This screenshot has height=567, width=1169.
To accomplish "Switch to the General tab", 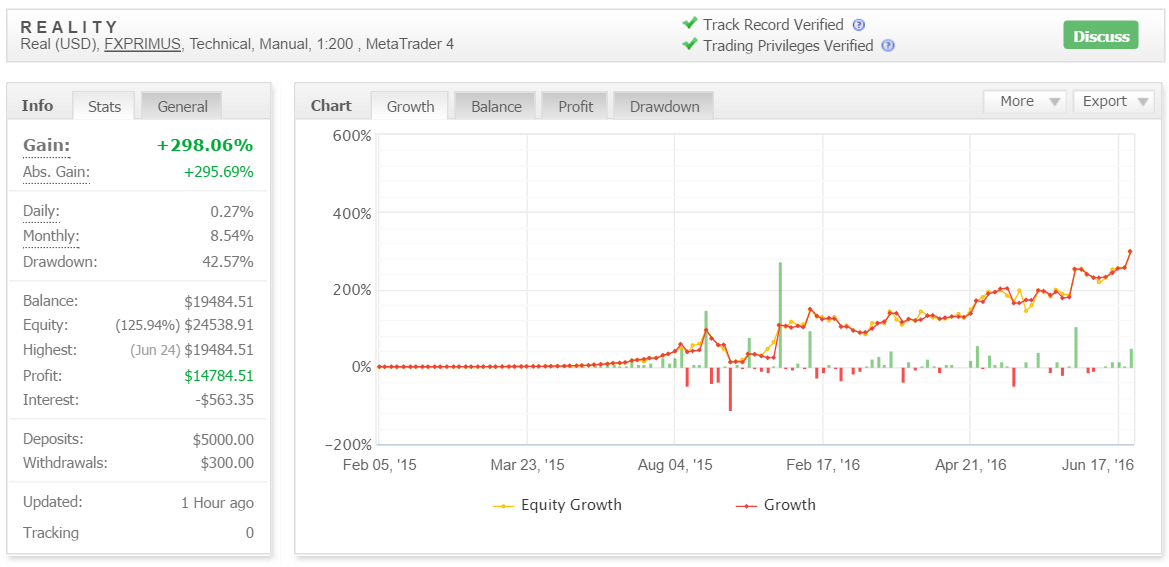I will point(182,106).
